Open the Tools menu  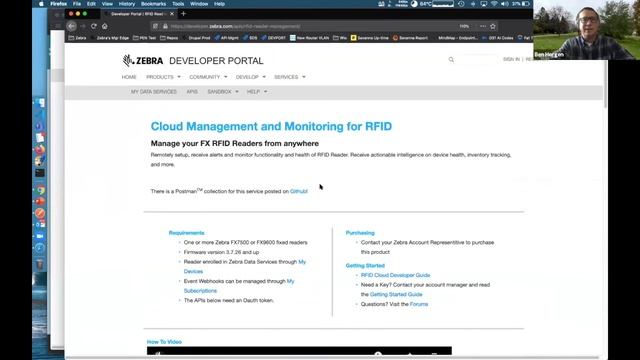178,4
